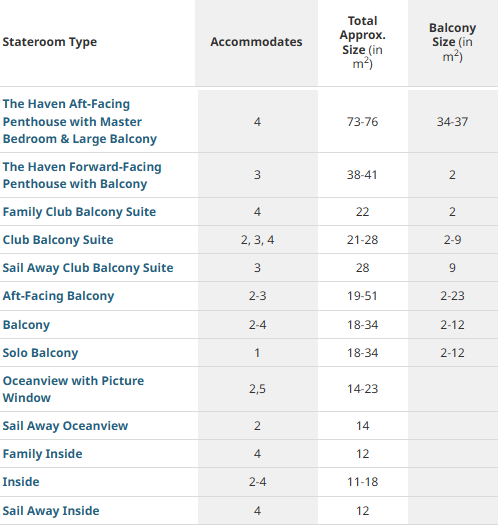Open The Haven Aft-Facing Penthouse link
This screenshot has height=525, width=500.
coord(80,121)
